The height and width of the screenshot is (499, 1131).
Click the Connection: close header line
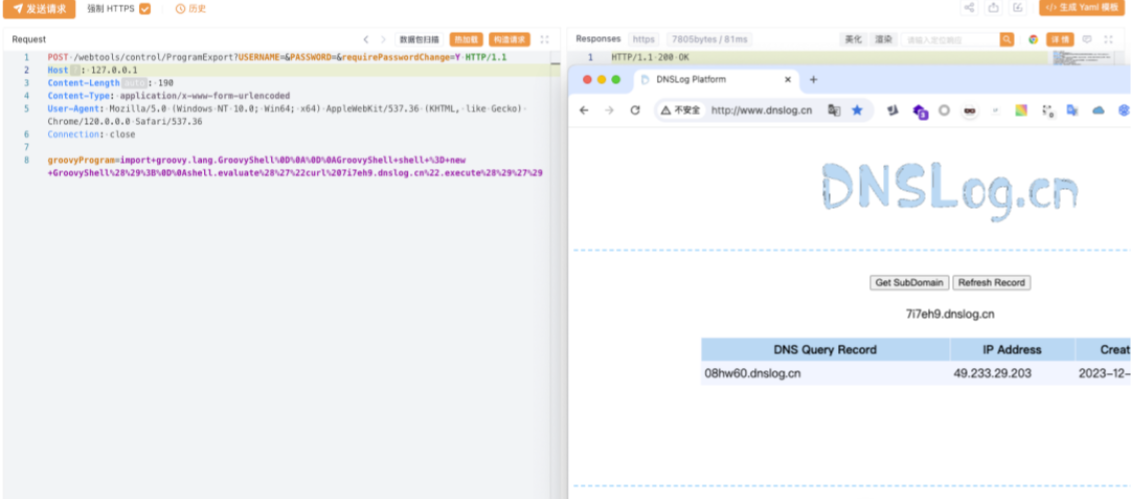92,135
